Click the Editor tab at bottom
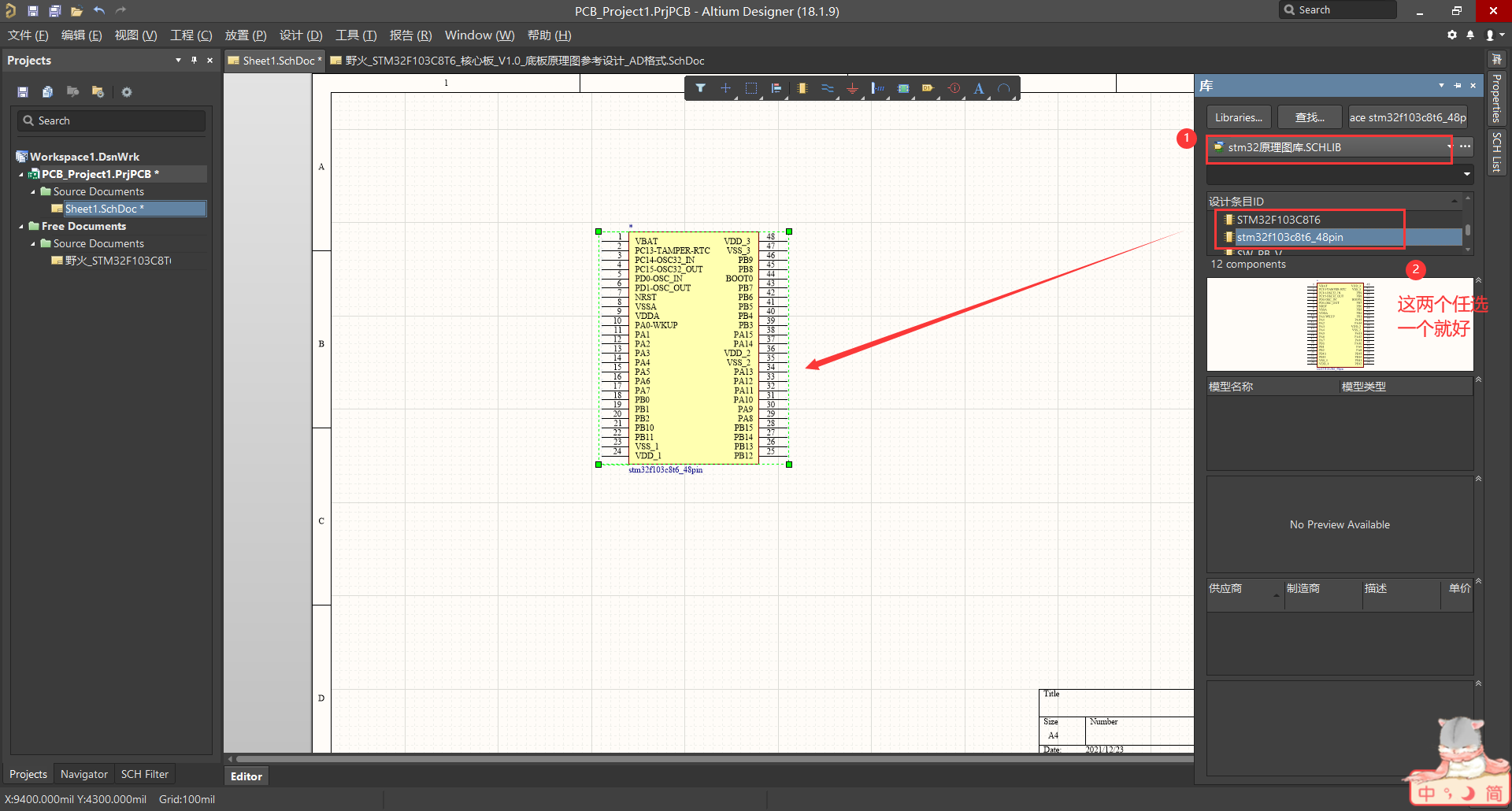 (x=246, y=776)
